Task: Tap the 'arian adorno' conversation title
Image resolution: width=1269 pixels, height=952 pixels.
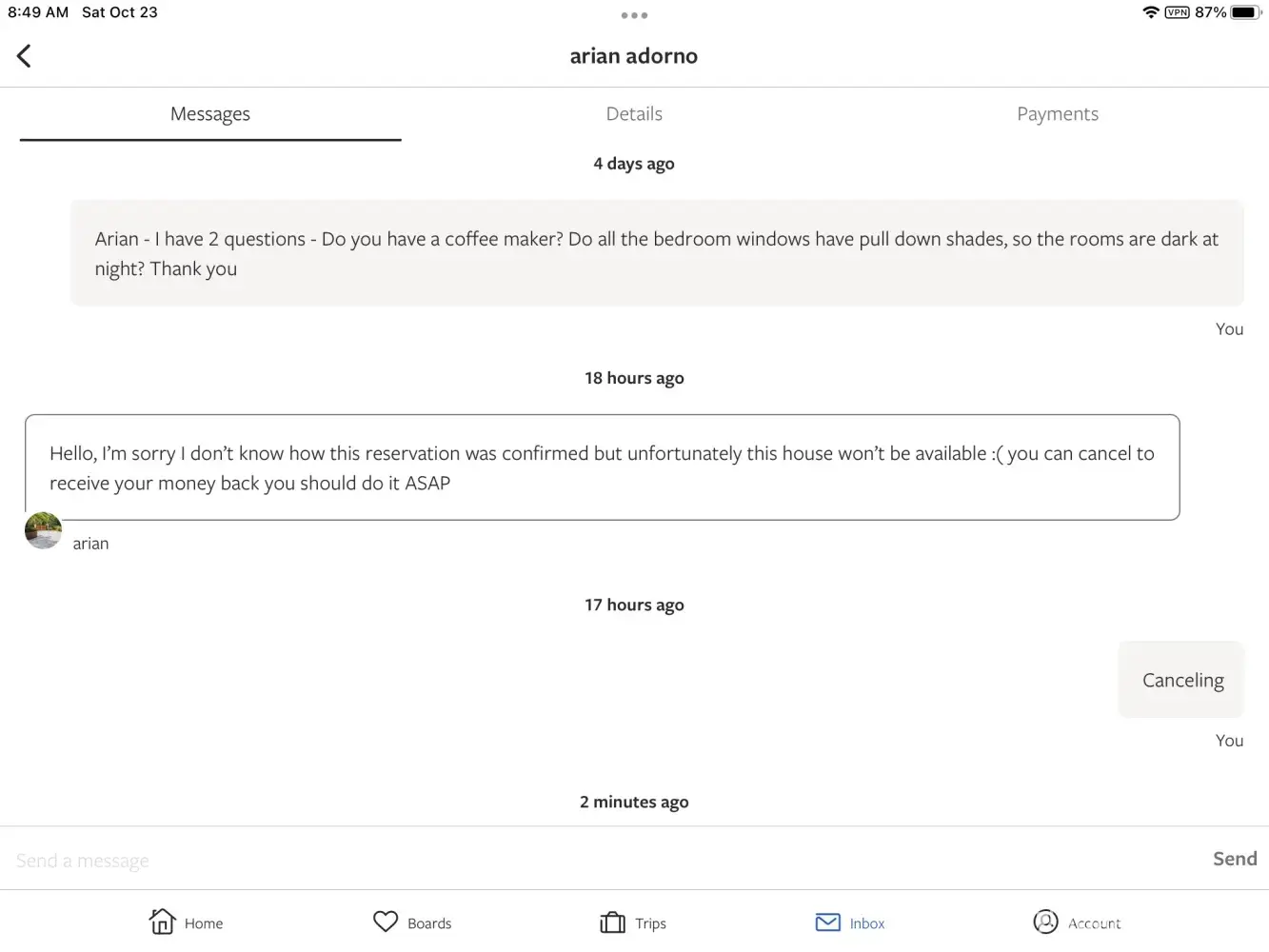Action: (634, 56)
